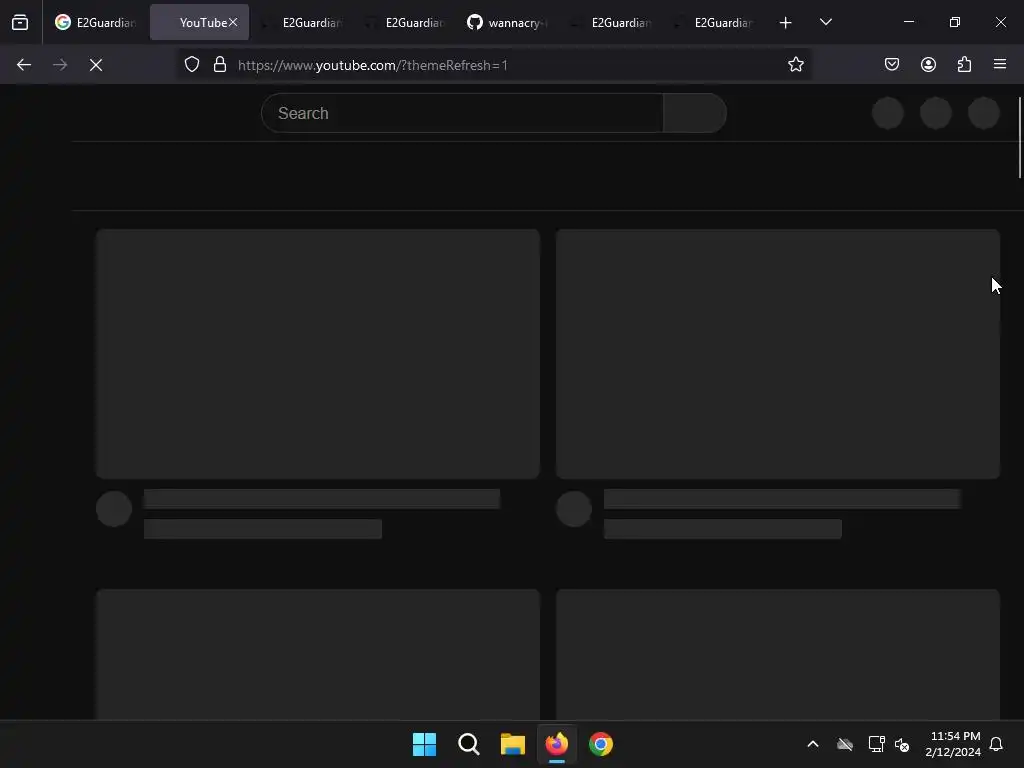1024x768 pixels.
Task: Open network status tray icon
Action: point(876,744)
